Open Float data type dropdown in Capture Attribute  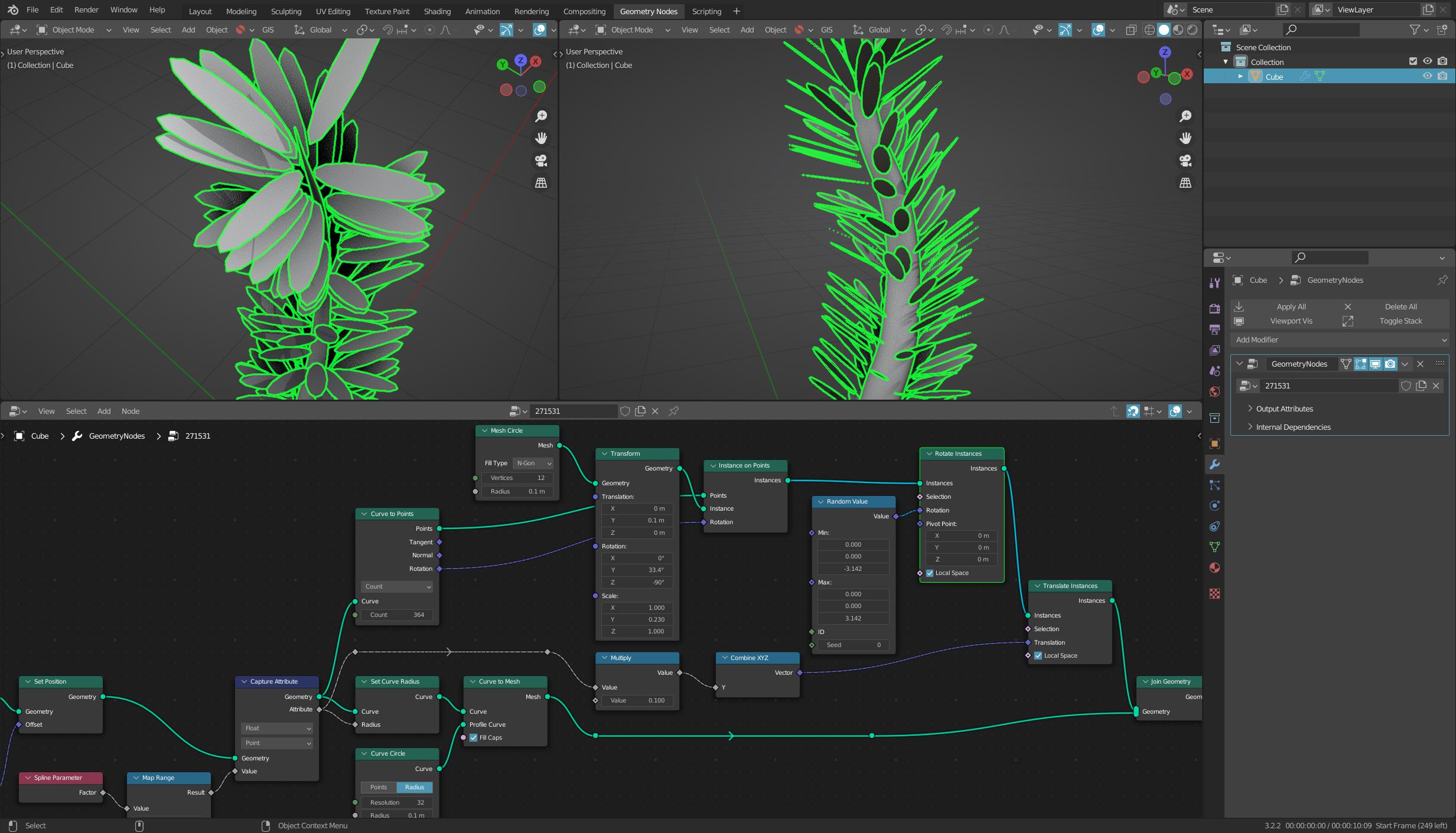click(276, 729)
